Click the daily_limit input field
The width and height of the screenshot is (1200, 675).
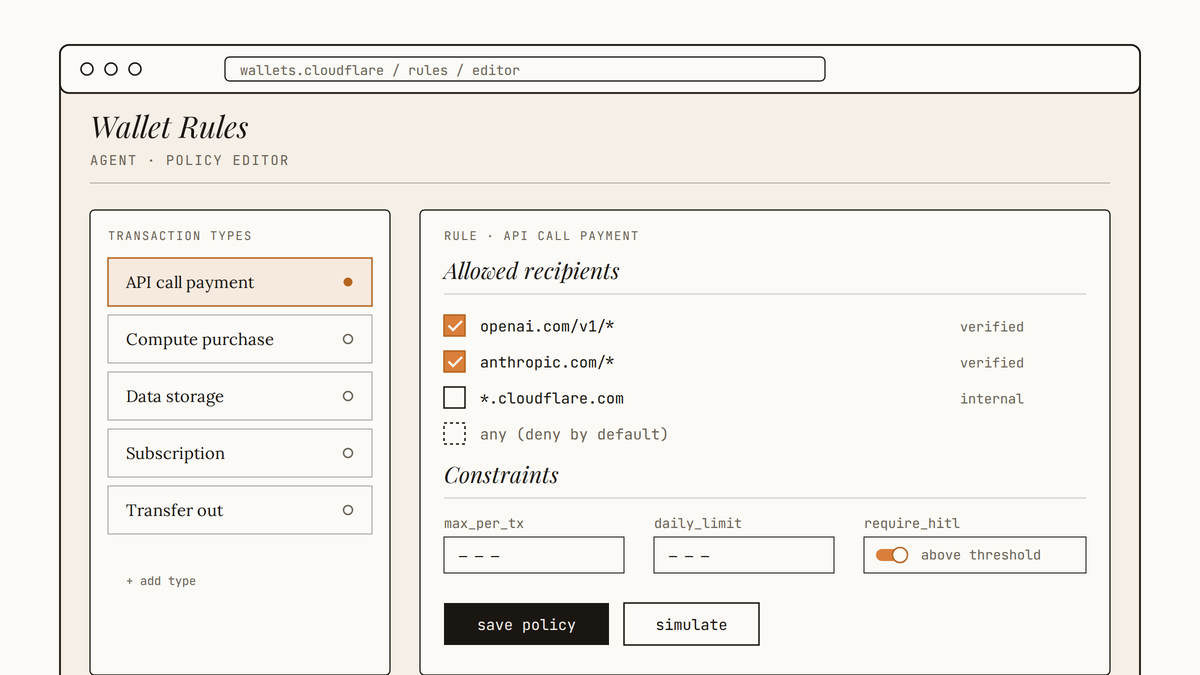(x=744, y=555)
